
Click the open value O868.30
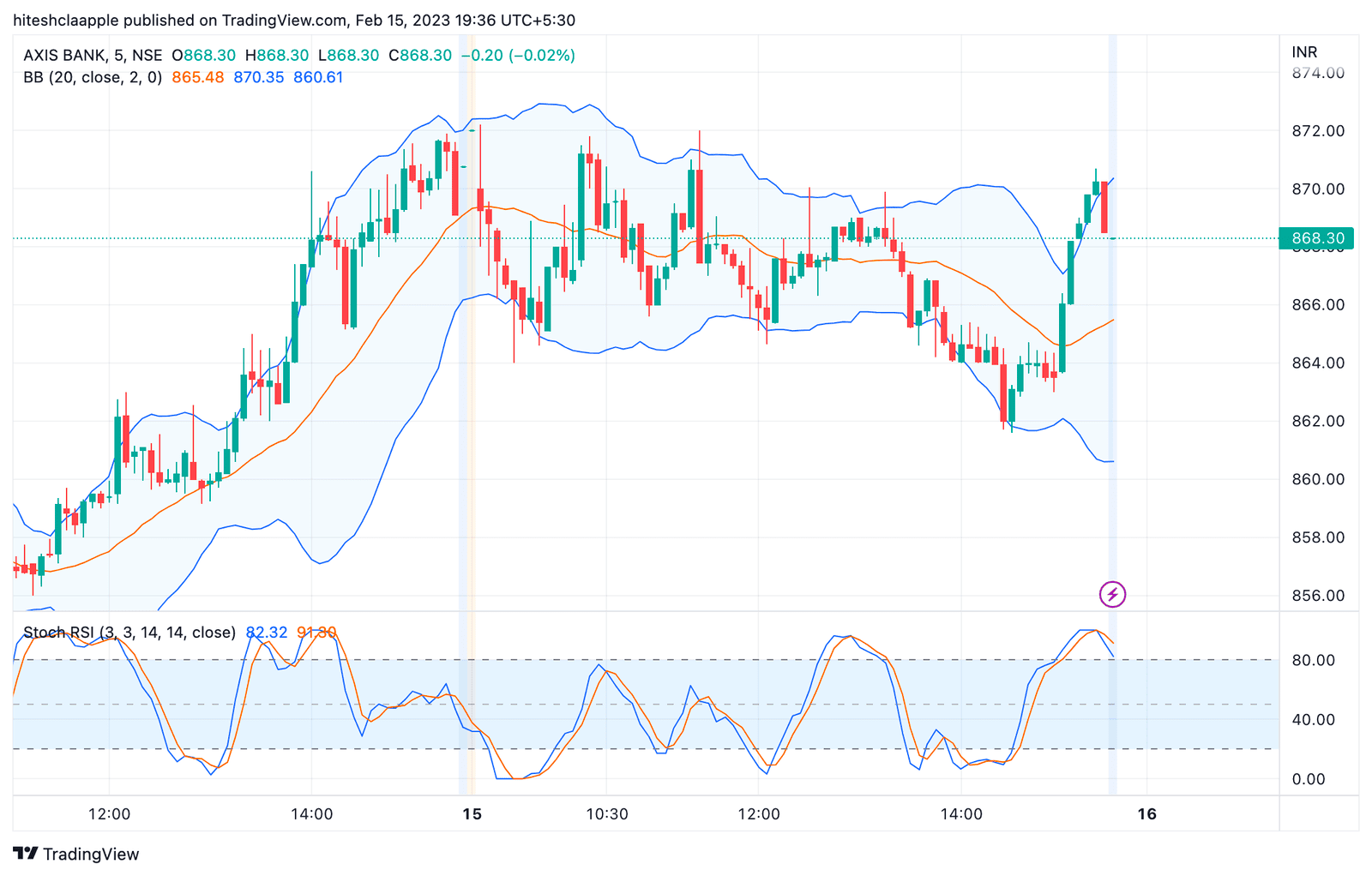pyautogui.click(x=203, y=56)
